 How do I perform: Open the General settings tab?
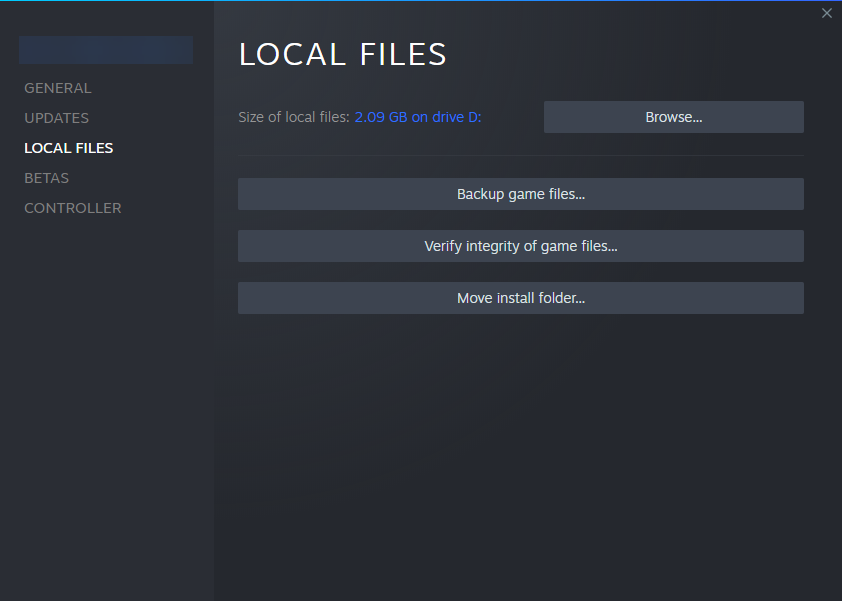(57, 88)
